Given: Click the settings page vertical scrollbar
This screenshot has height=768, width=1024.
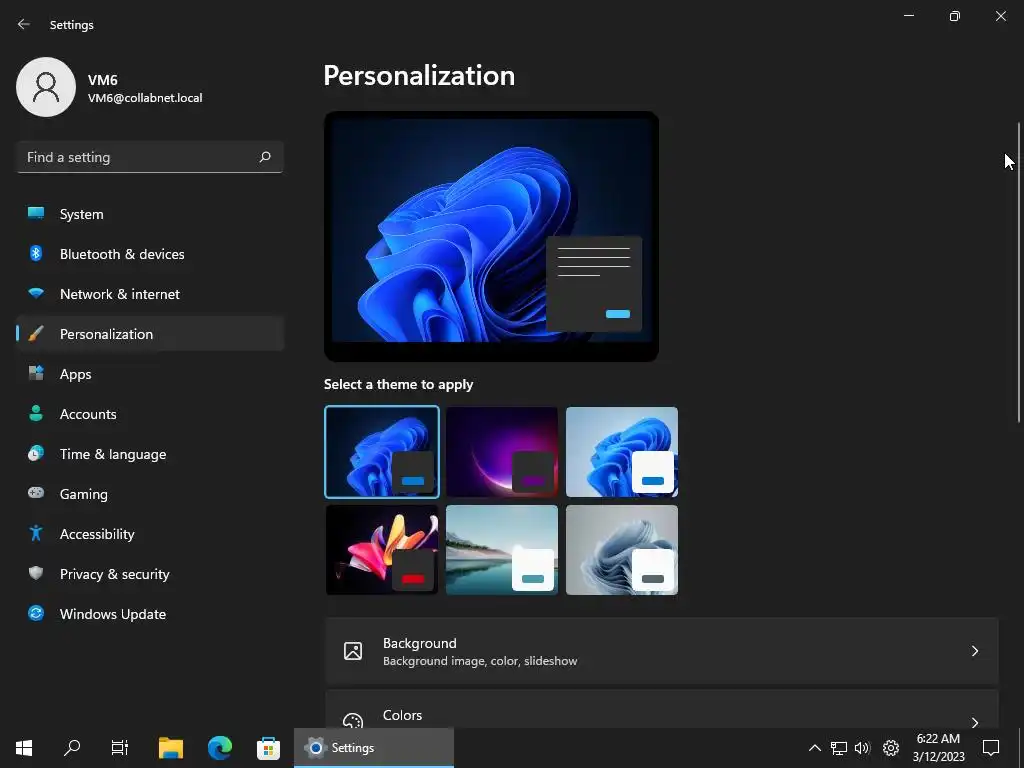Looking at the screenshot, I should coord(1019,272).
